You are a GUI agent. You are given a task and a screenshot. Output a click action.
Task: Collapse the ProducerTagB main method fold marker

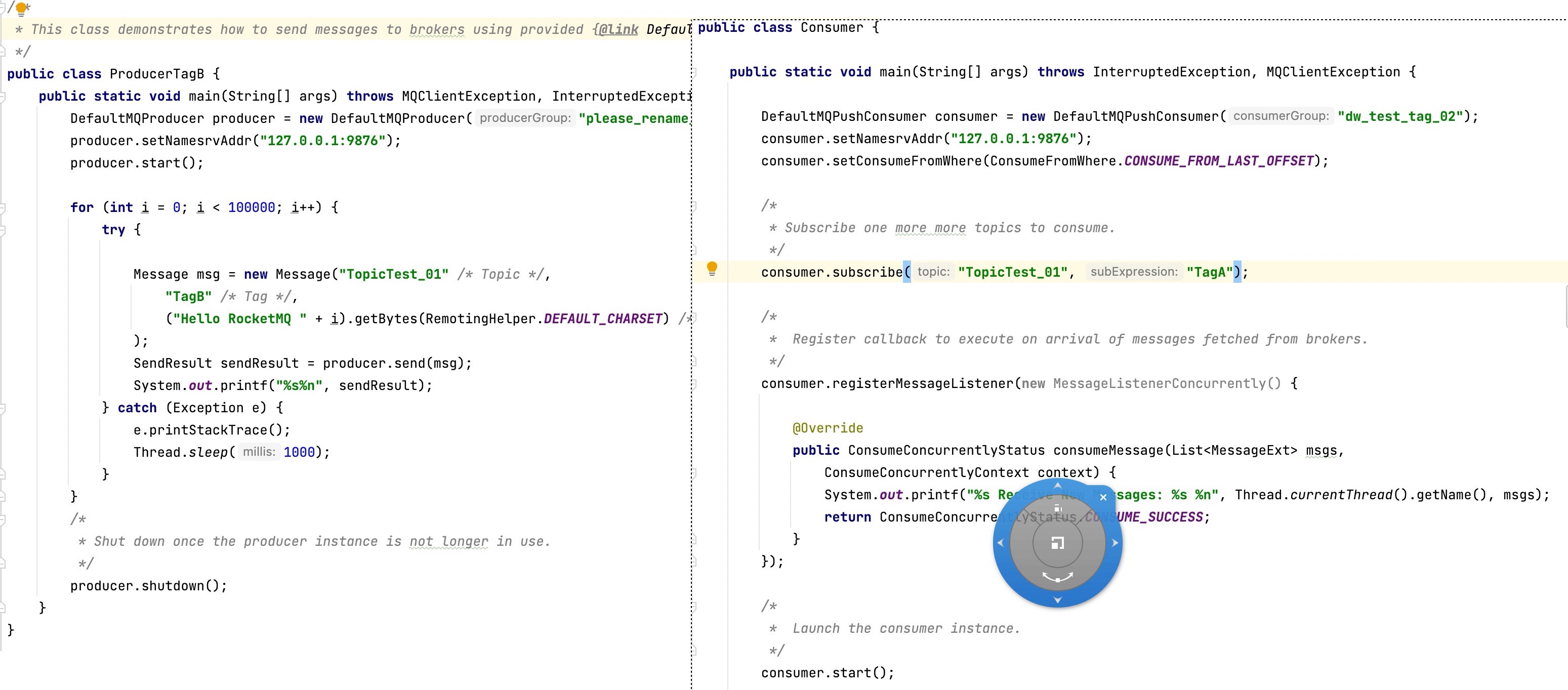tap(3, 96)
